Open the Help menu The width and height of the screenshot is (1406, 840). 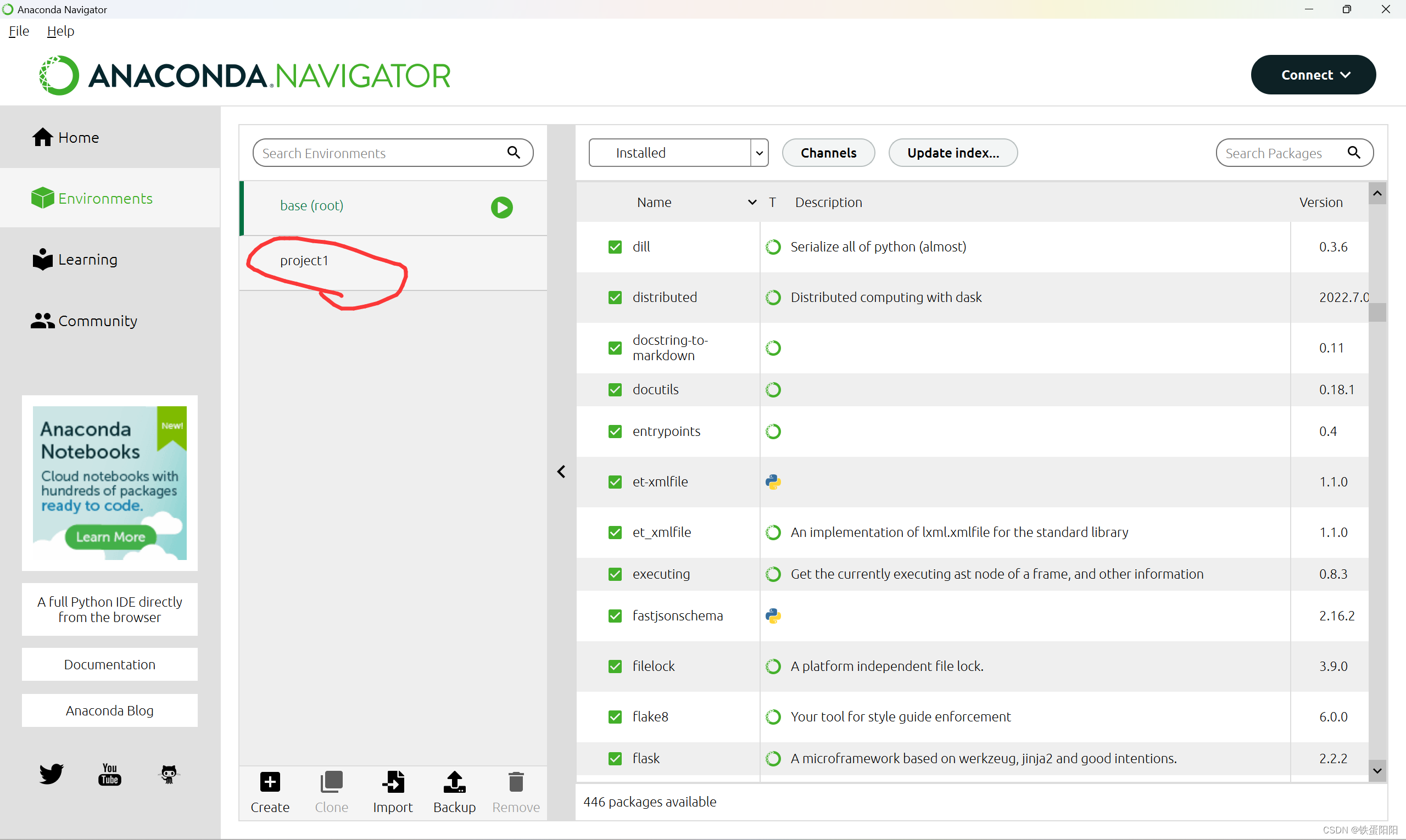(x=60, y=31)
